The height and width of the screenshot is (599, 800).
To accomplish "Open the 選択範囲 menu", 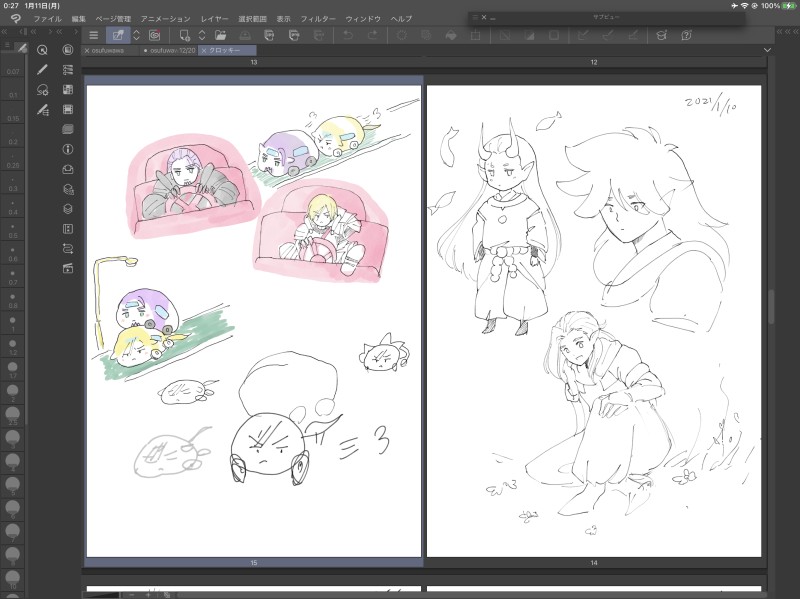I will point(253,19).
